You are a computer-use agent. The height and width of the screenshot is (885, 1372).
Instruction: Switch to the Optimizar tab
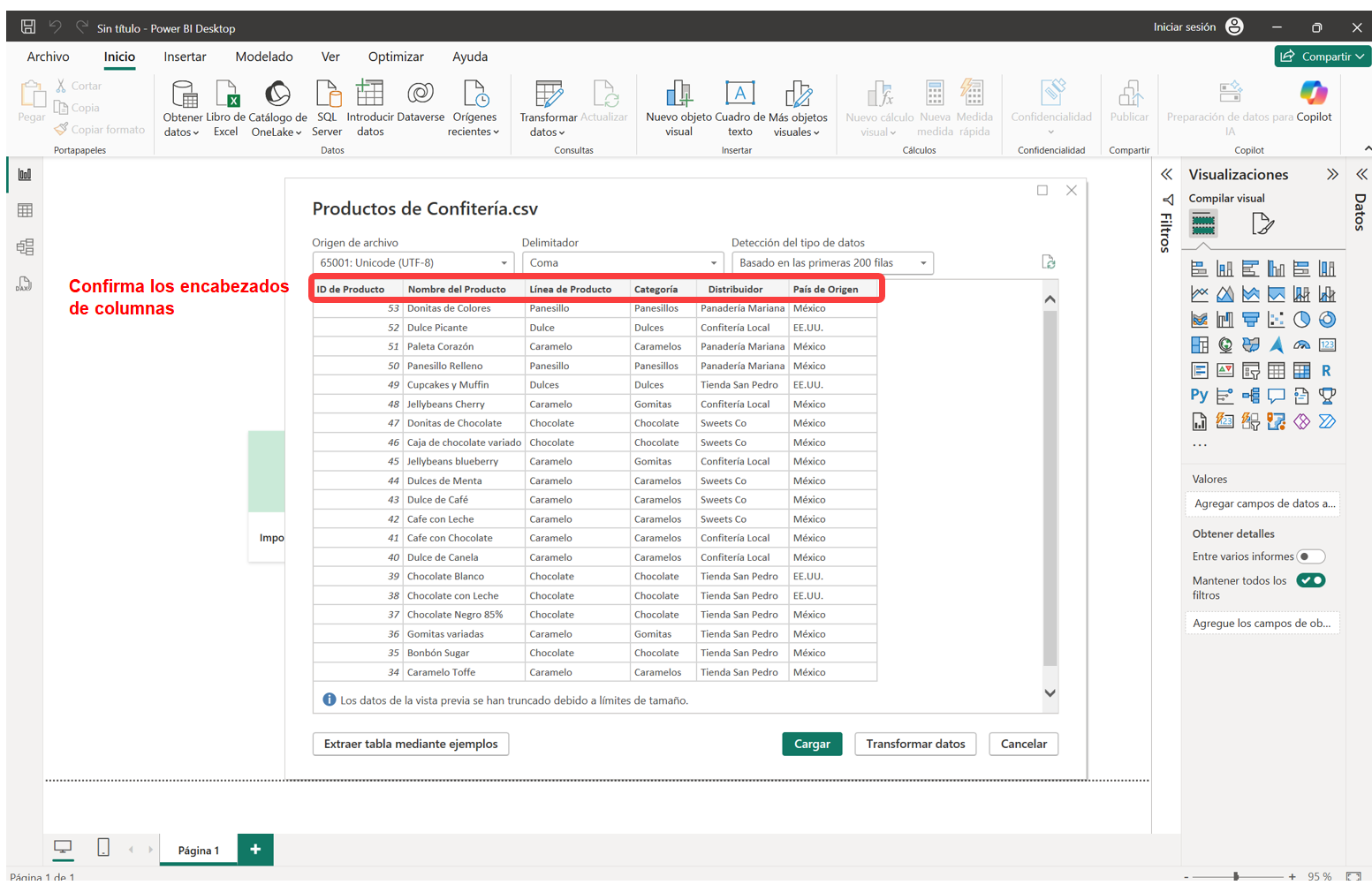coord(396,57)
